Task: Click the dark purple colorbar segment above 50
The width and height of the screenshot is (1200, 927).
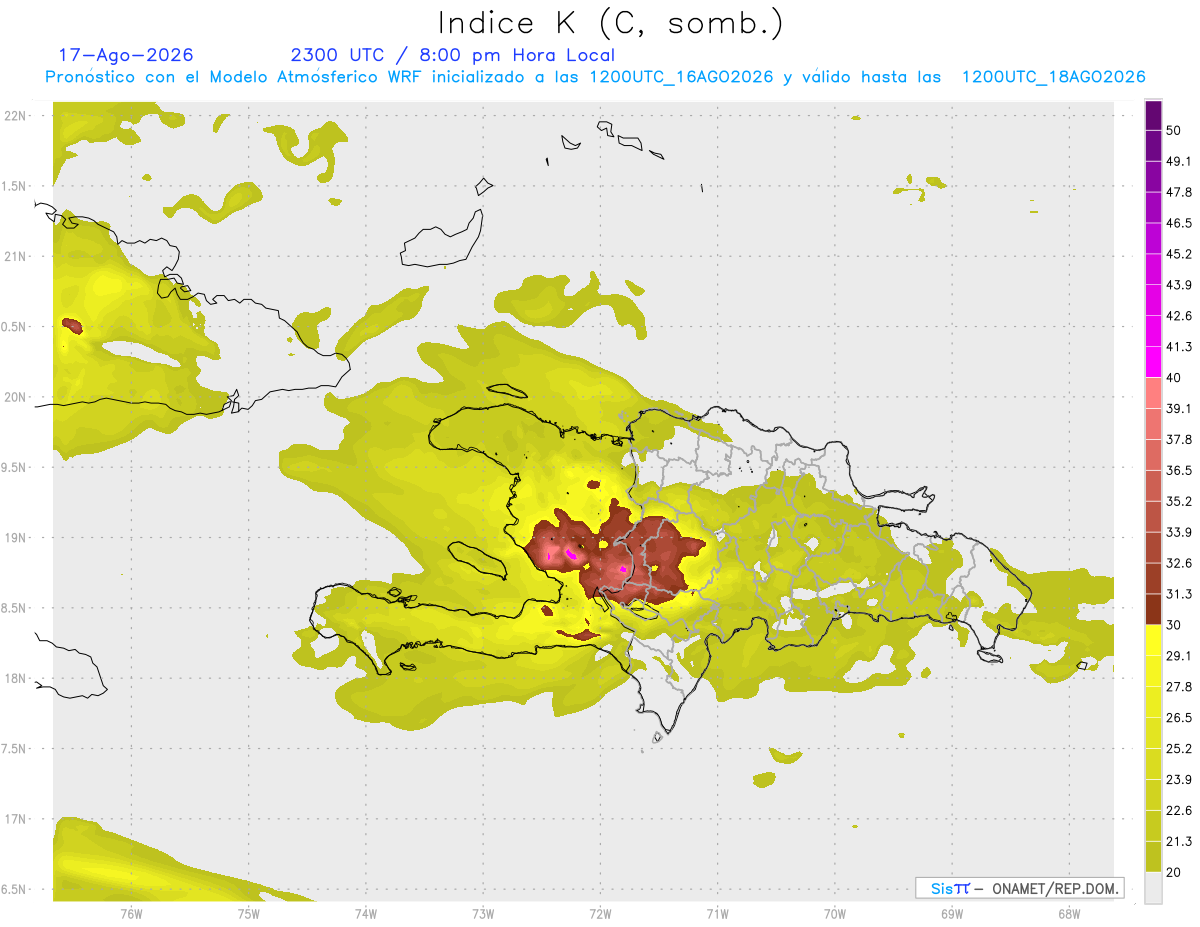Action: coord(1153,115)
